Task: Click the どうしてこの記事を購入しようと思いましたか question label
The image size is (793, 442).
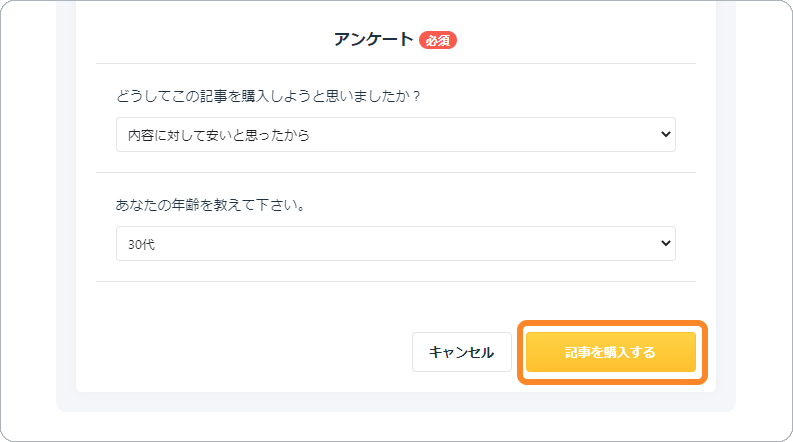Action: (x=268, y=96)
